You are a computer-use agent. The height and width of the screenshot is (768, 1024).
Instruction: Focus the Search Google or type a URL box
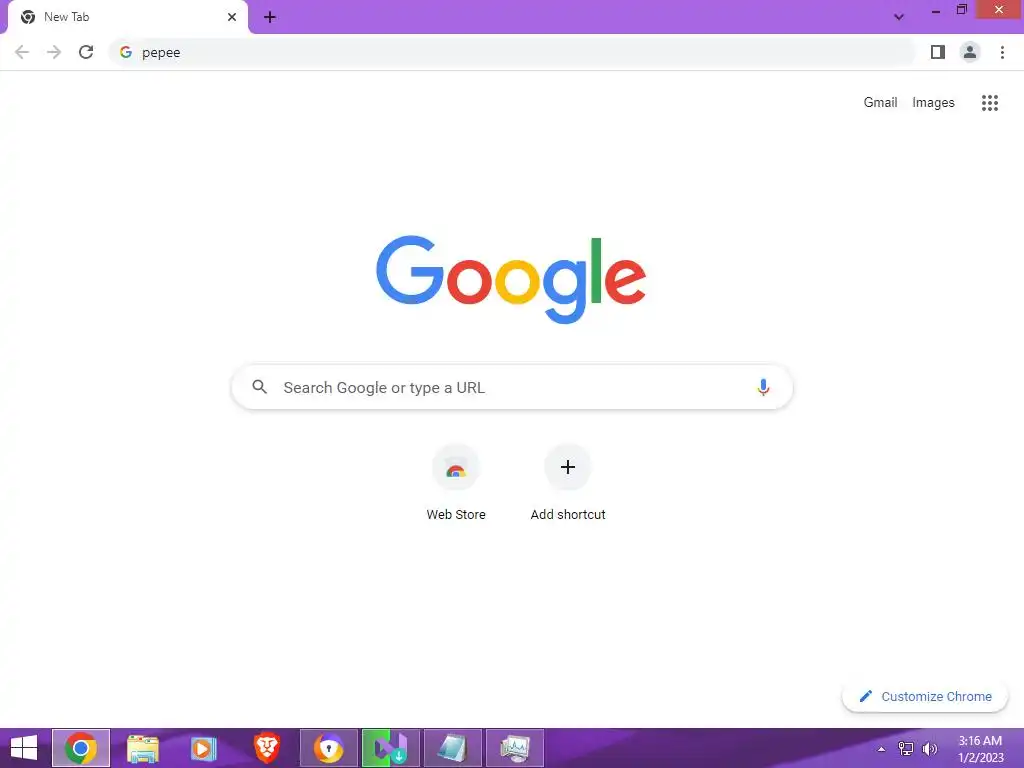(512, 387)
